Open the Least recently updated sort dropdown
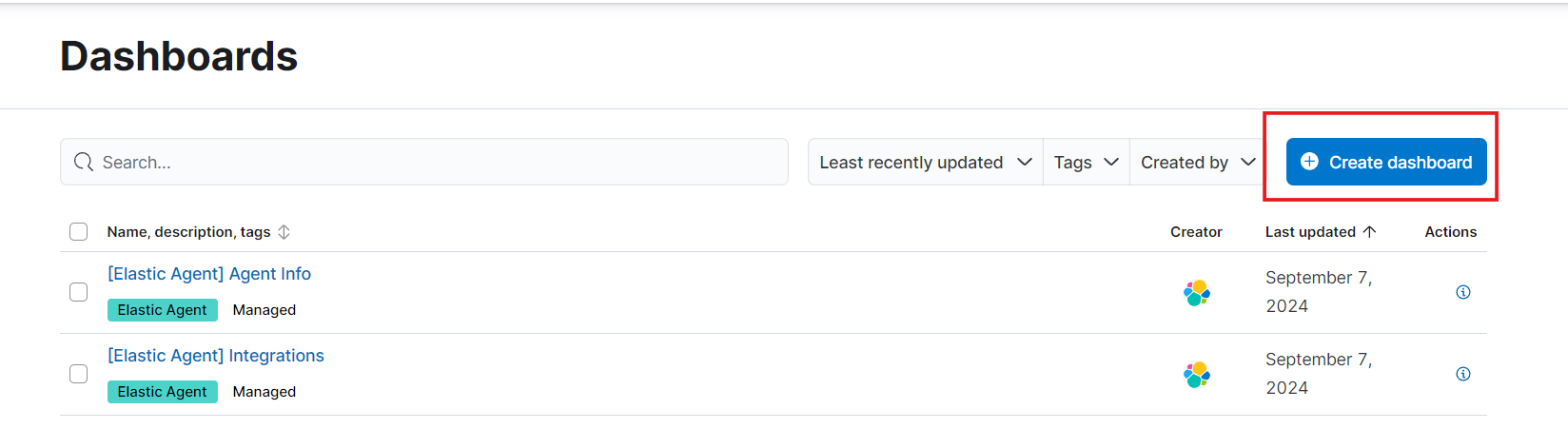The height and width of the screenshot is (429, 1568). point(925,163)
